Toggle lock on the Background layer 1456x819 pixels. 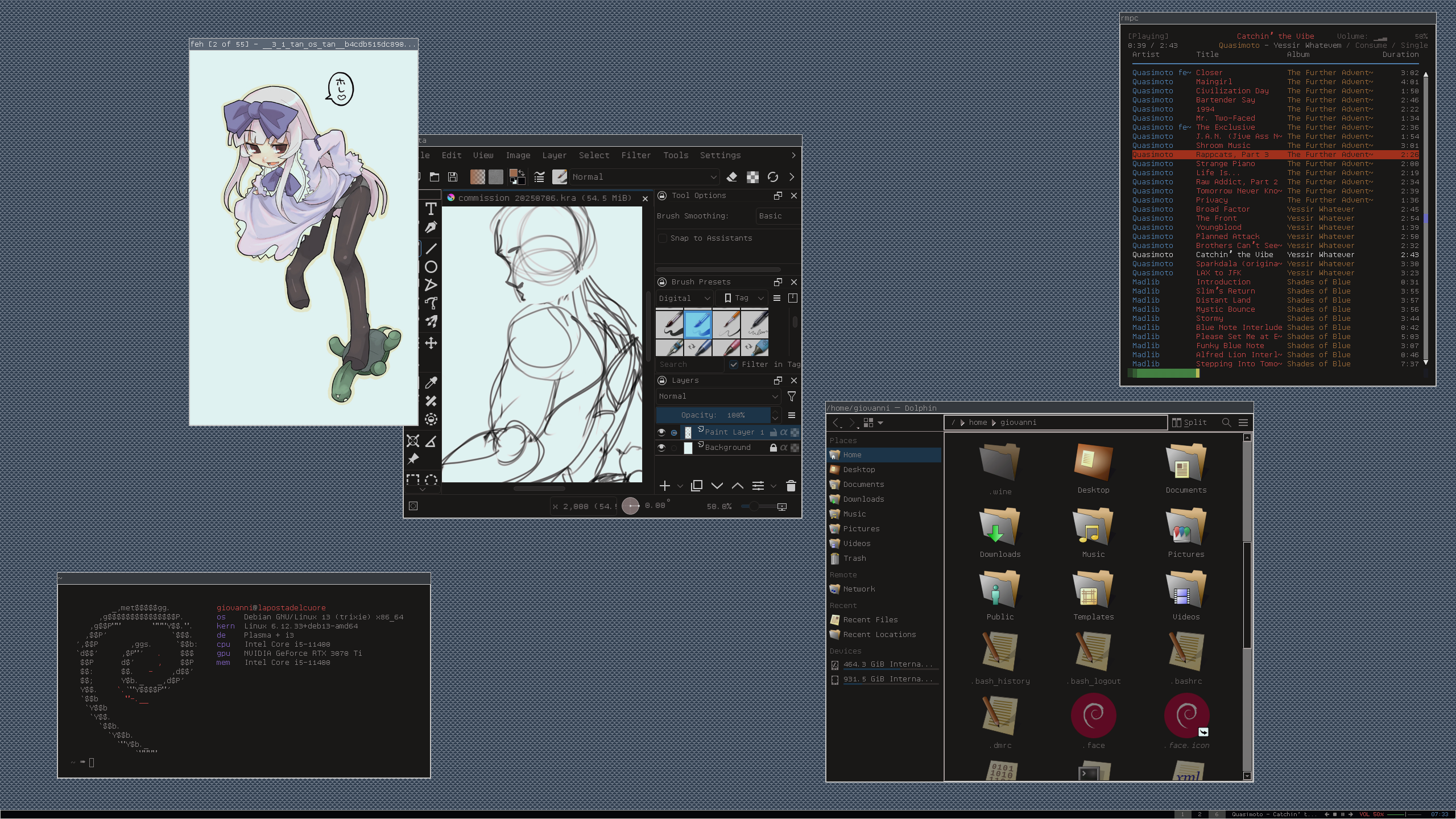click(773, 448)
